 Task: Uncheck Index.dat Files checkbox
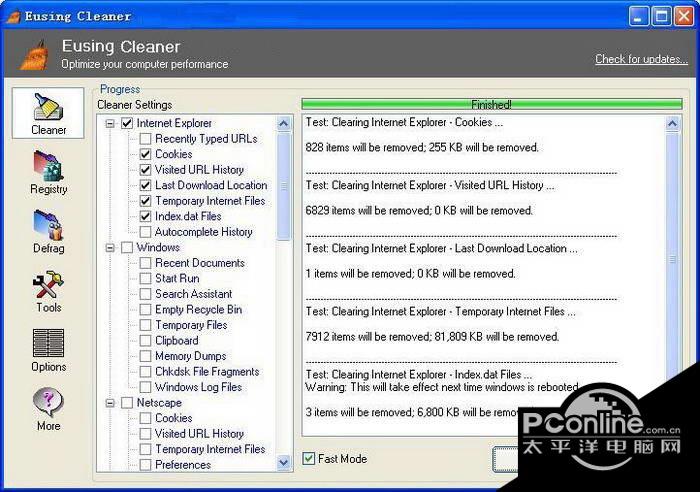tap(146, 217)
